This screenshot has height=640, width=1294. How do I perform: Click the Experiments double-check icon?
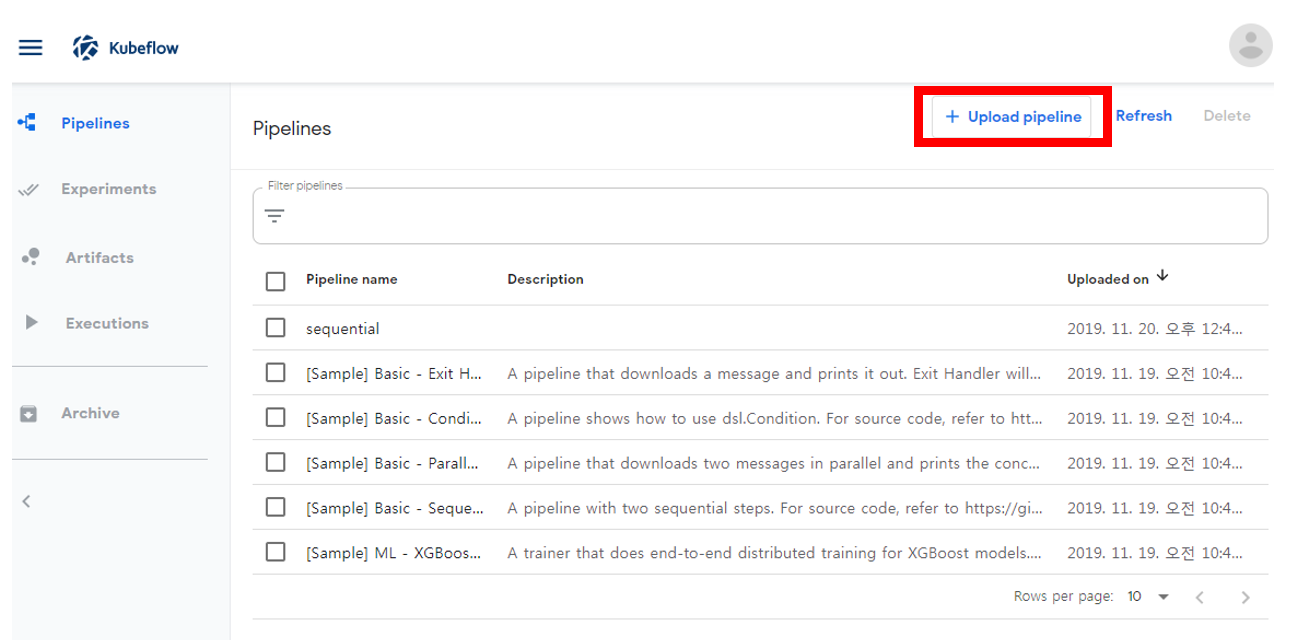point(29,189)
